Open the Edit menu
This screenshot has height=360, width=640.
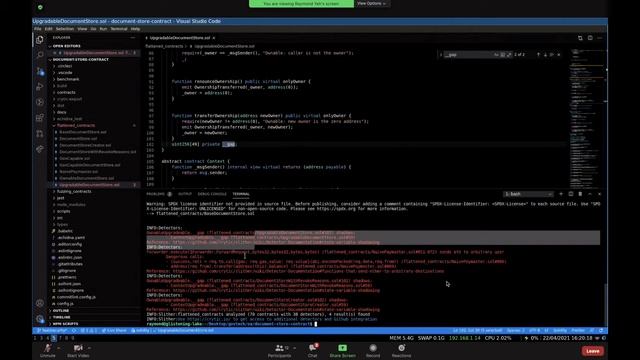pyautogui.click(x=48, y=29)
